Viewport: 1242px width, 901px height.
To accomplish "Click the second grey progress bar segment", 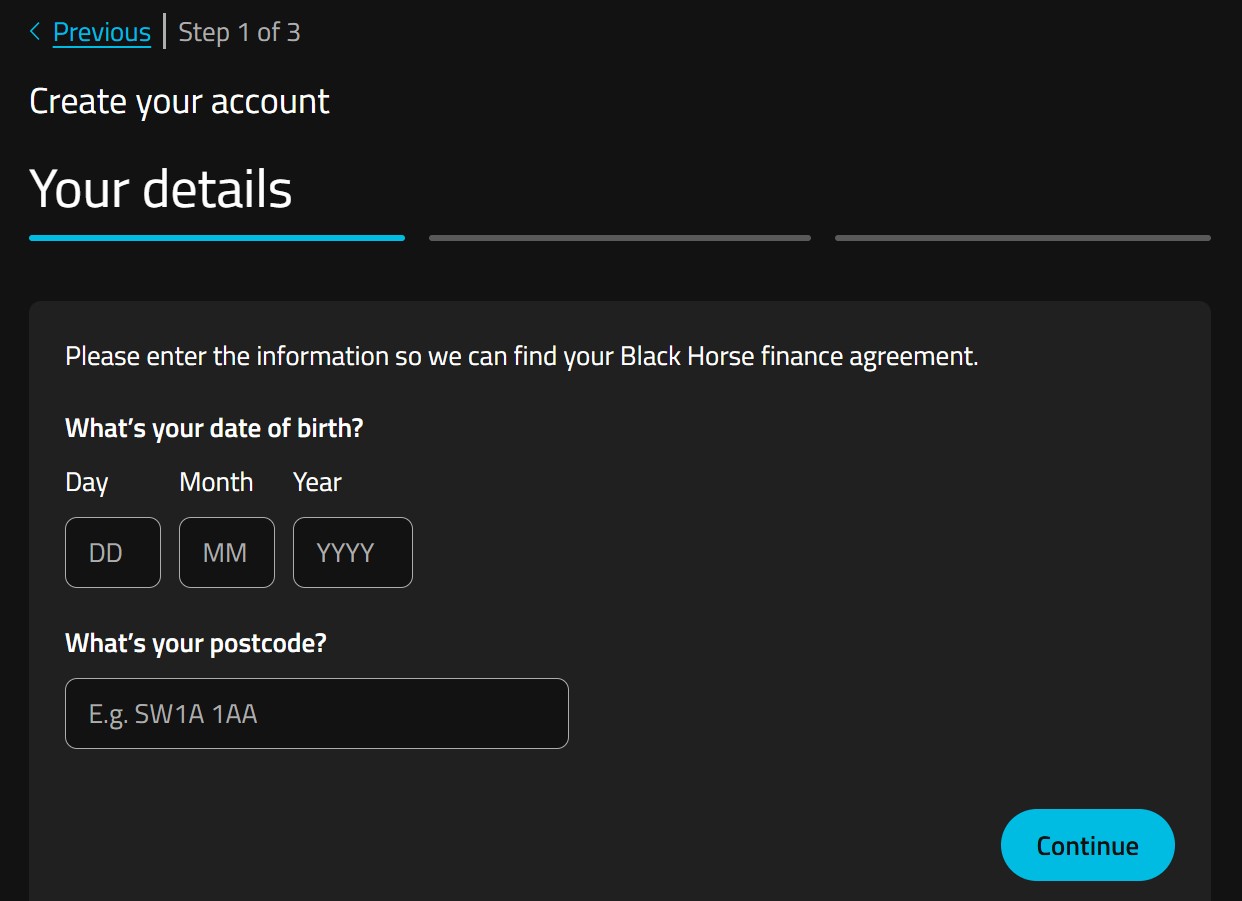I will (x=620, y=238).
